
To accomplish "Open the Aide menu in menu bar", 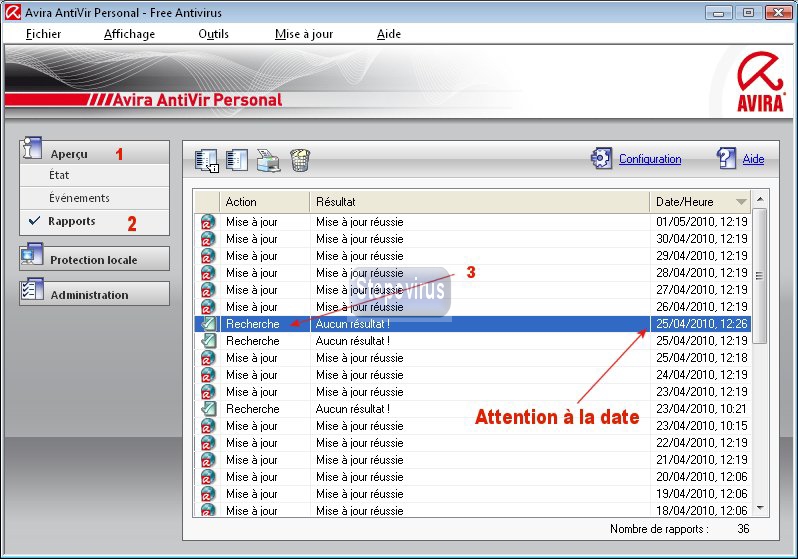I will pyautogui.click(x=389, y=34).
